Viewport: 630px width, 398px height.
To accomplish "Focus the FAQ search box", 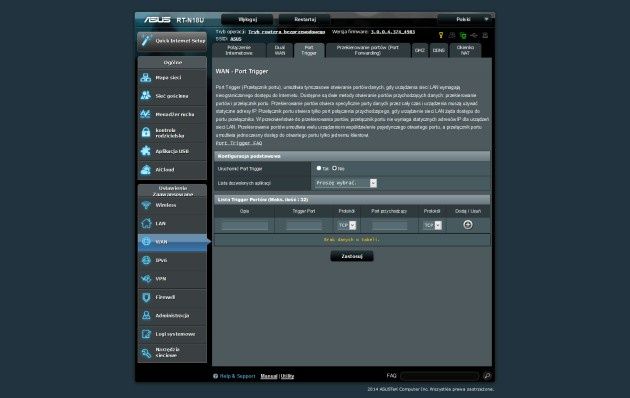I will point(440,376).
